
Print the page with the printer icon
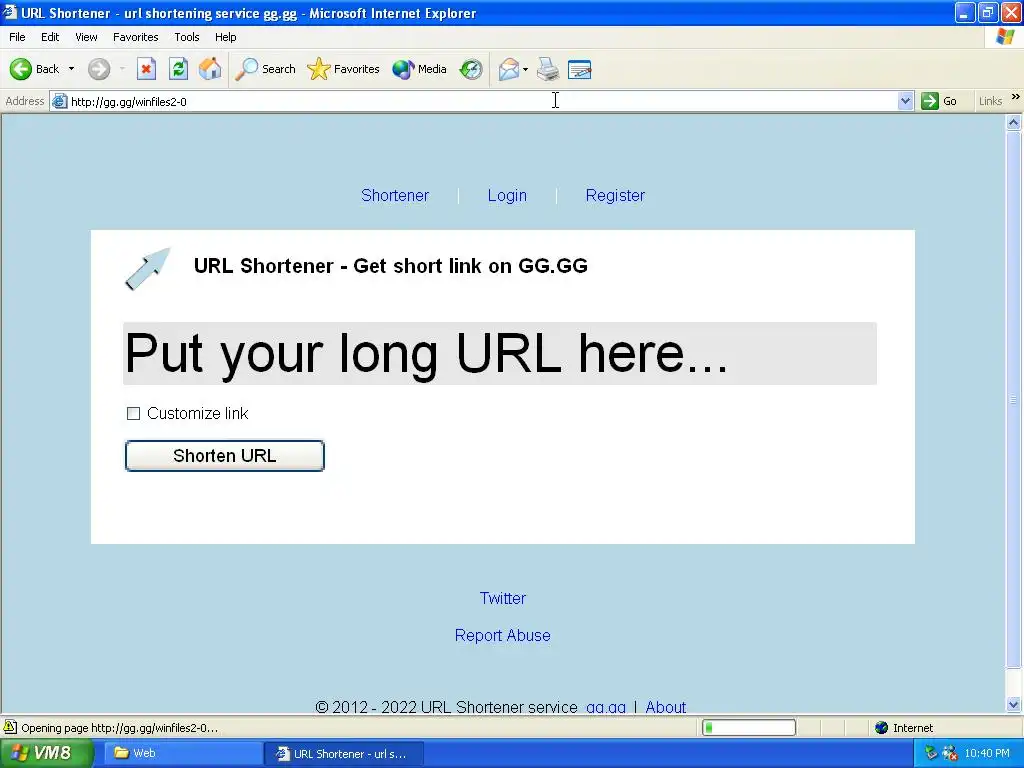point(548,69)
